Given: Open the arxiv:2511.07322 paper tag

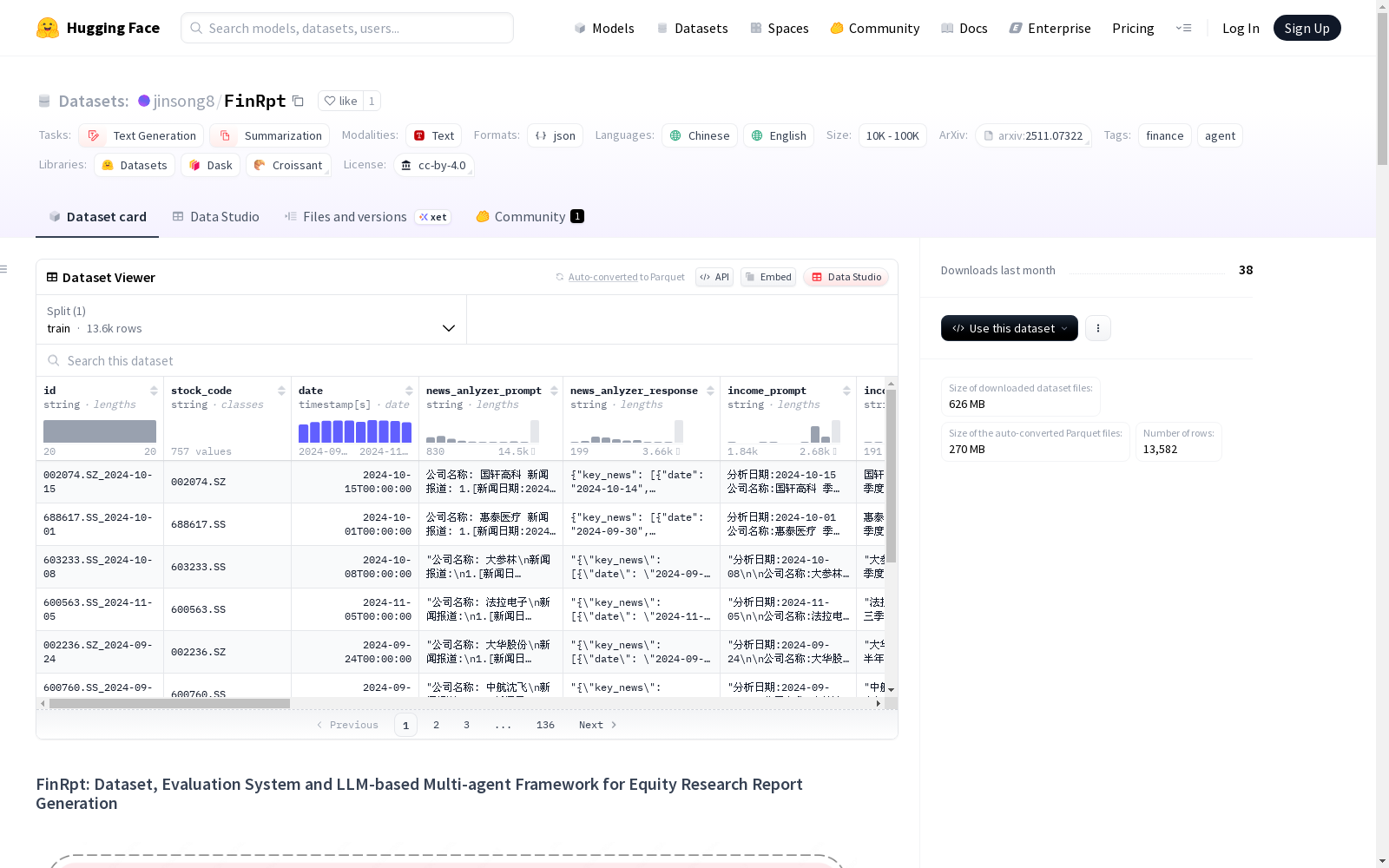Looking at the screenshot, I should tap(1033, 135).
